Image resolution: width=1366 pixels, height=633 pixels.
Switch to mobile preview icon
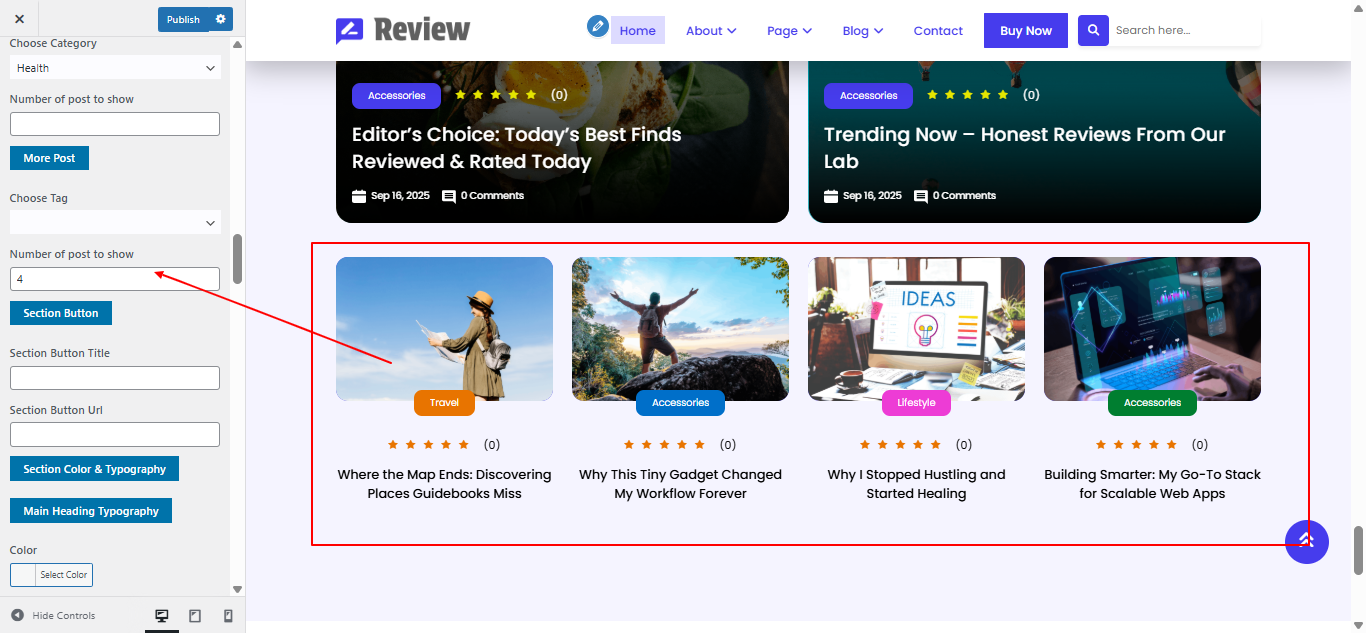228,616
